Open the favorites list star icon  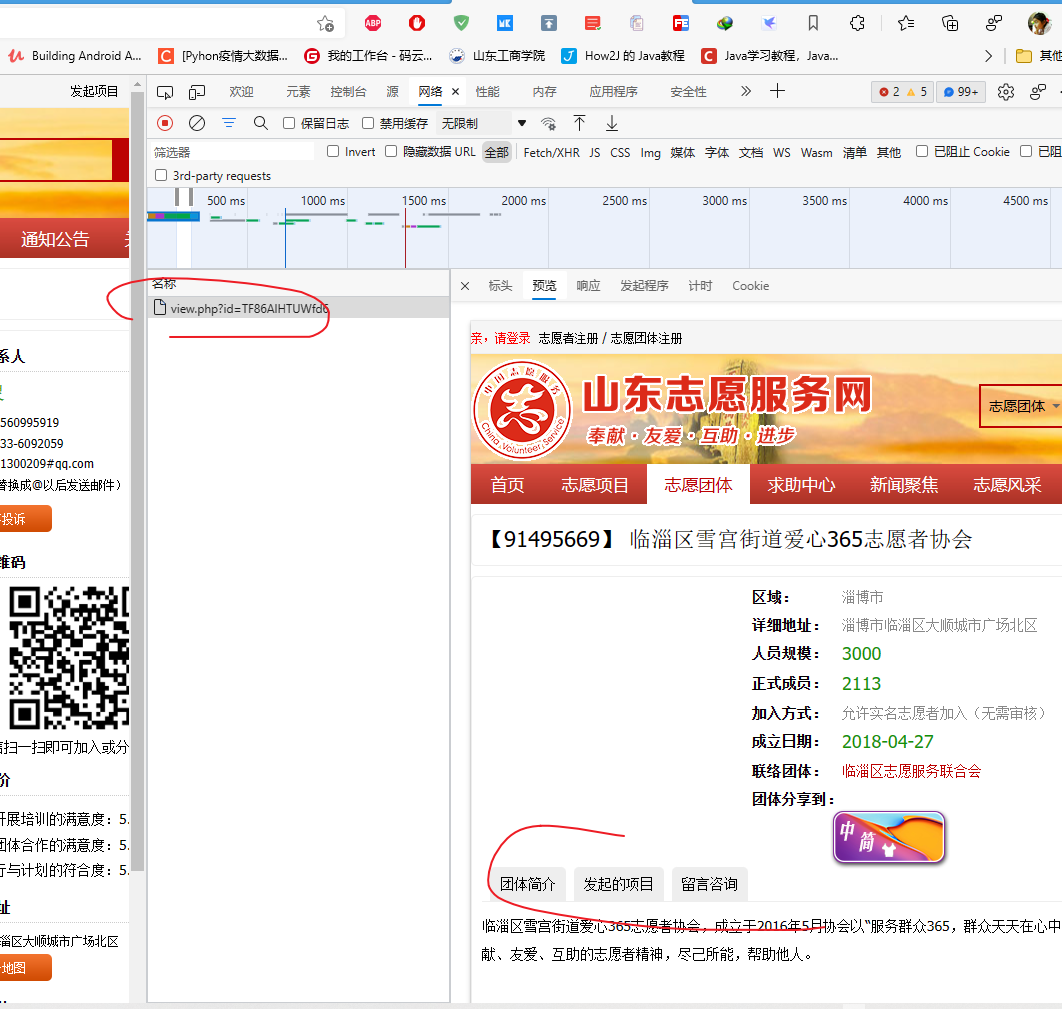pyautogui.click(x=906, y=24)
